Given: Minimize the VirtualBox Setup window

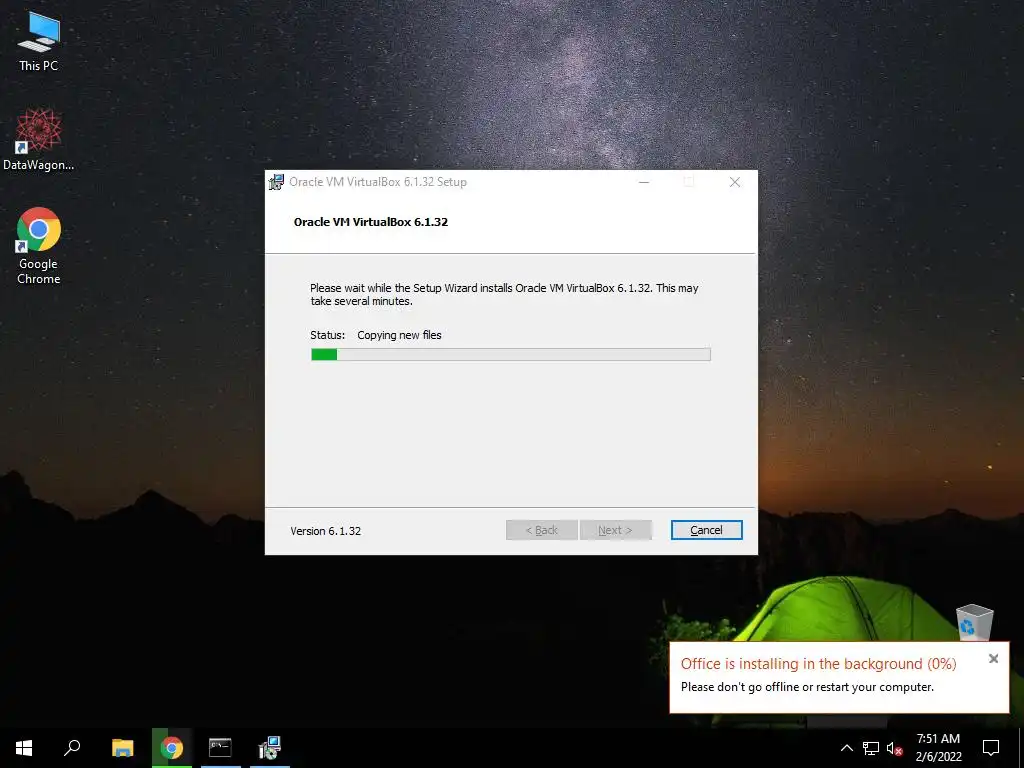Looking at the screenshot, I should click(644, 182).
